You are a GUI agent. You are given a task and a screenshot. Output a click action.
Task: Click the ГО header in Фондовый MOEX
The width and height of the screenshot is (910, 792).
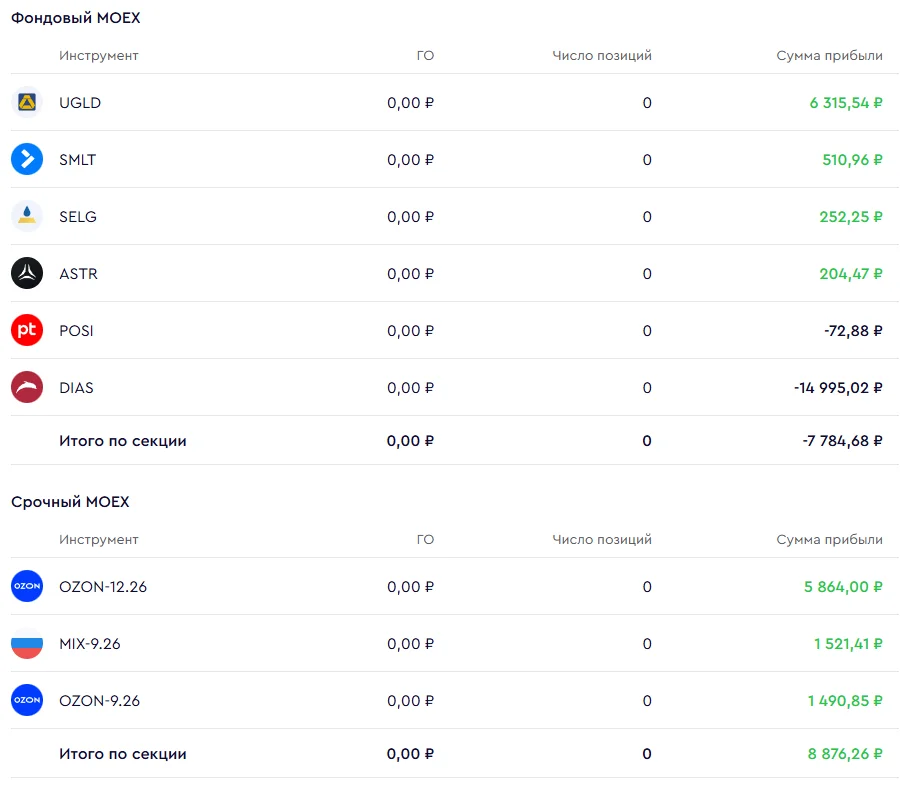[x=425, y=56]
